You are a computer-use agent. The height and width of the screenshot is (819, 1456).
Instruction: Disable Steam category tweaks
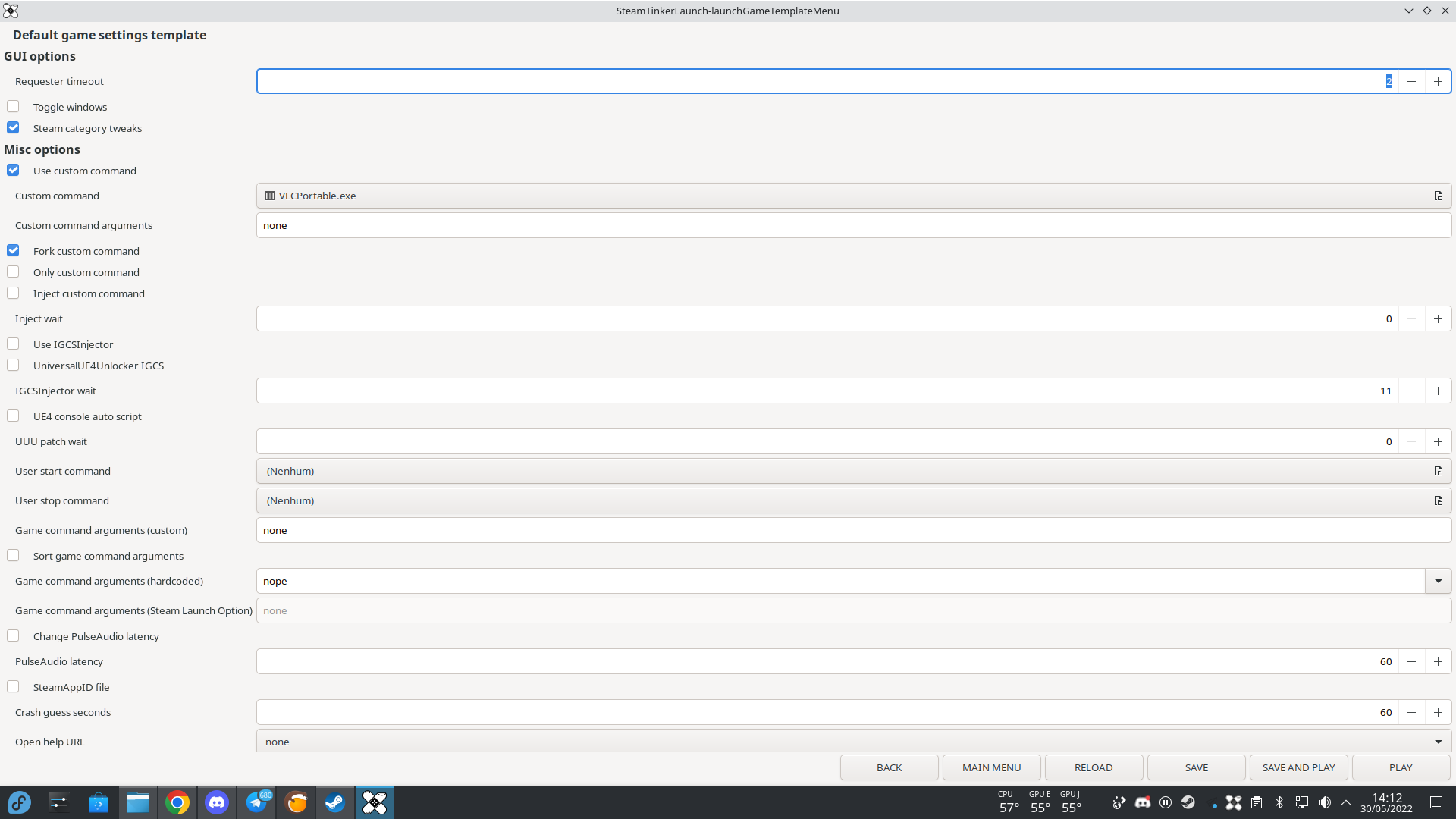pyautogui.click(x=13, y=127)
